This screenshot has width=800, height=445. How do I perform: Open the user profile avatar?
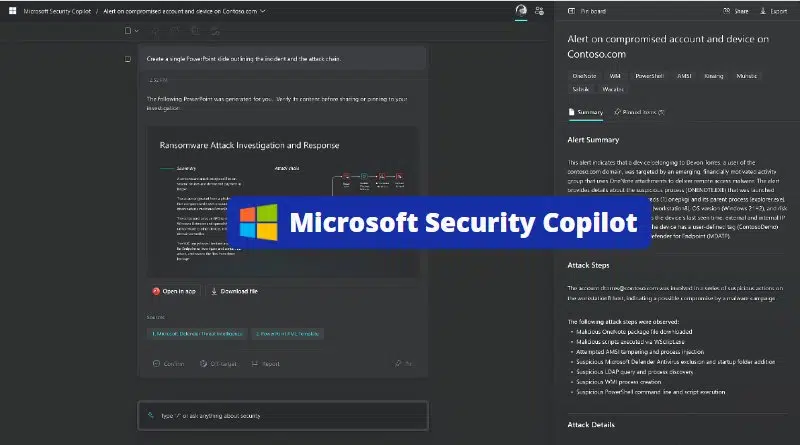tap(521, 11)
